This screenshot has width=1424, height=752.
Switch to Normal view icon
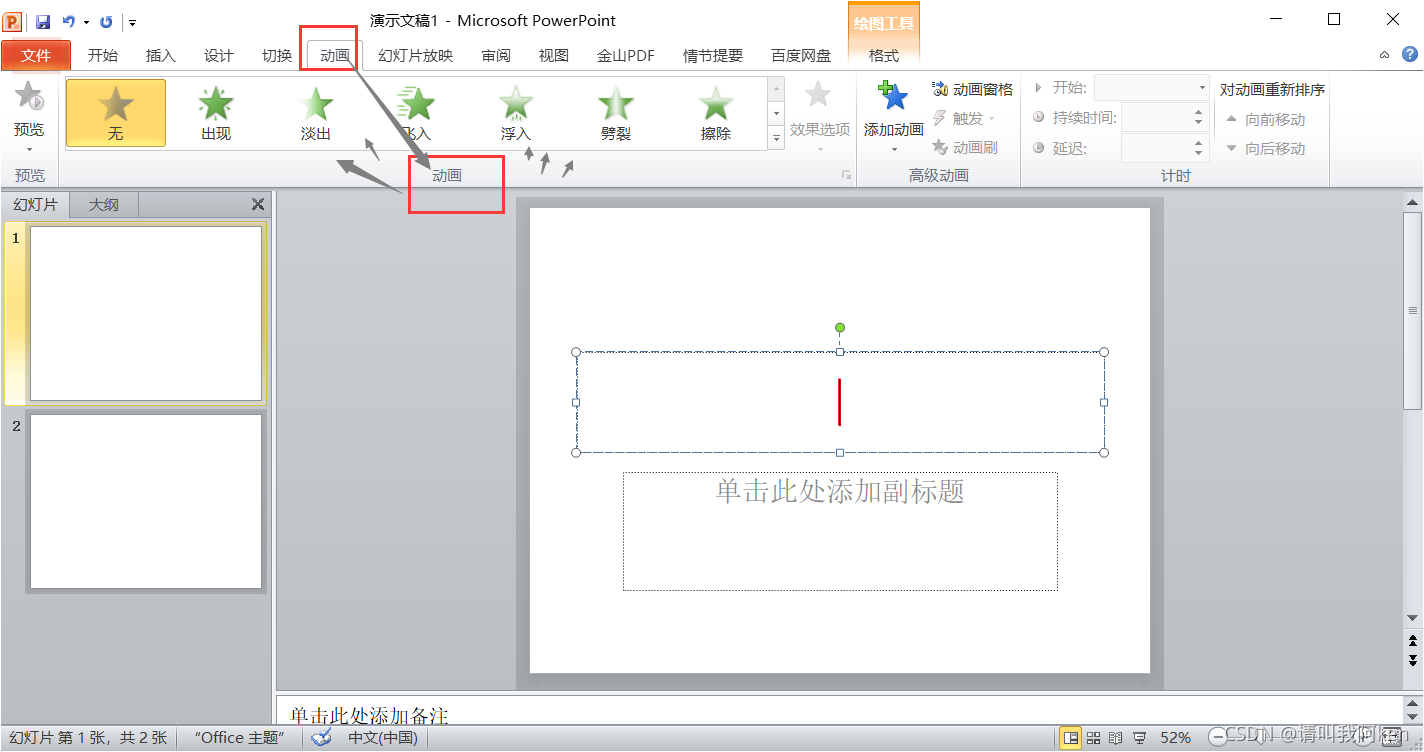point(1071,738)
